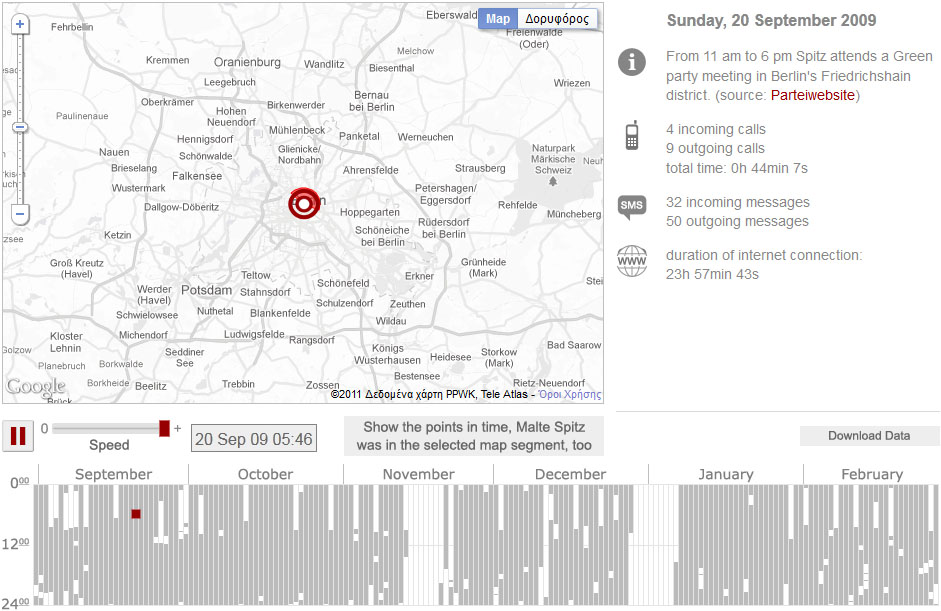Set speed to minimum via 0 label
Screen dimensions: 941x611
[x=44, y=429]
